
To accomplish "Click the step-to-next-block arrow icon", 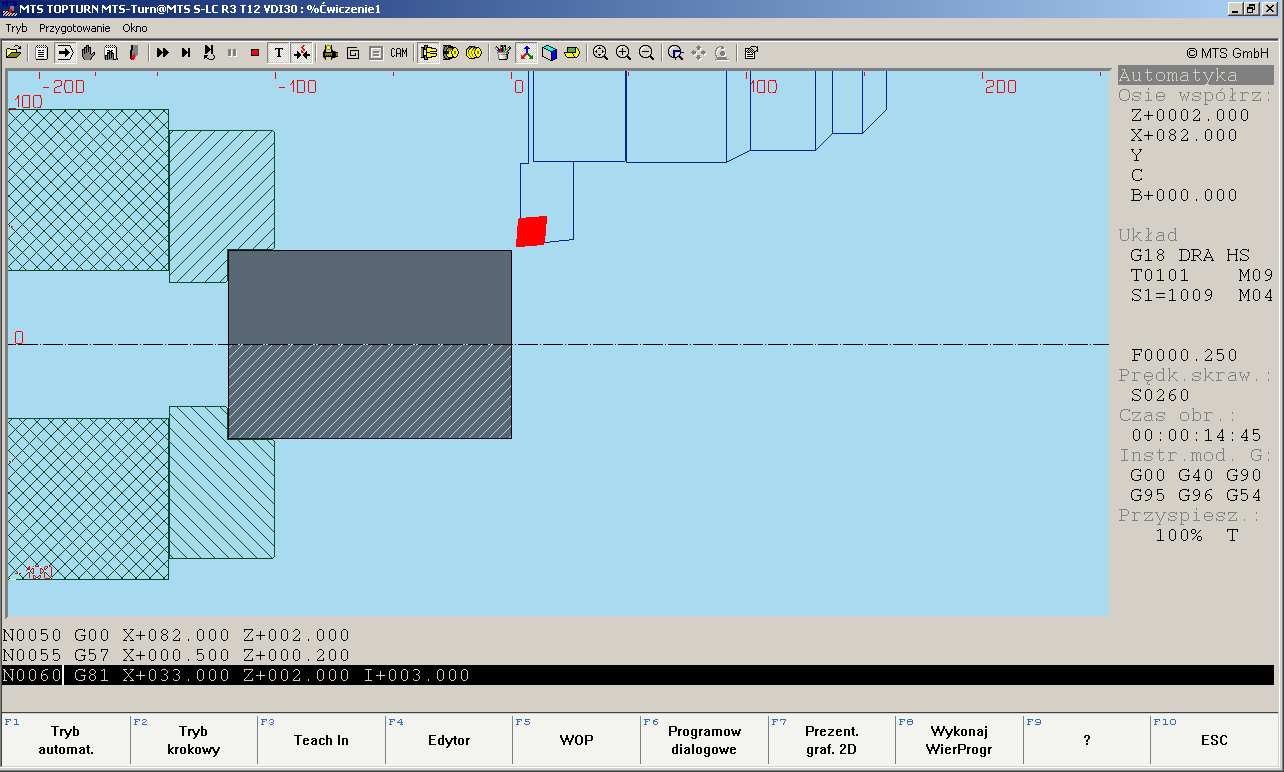I will point(186,52).
